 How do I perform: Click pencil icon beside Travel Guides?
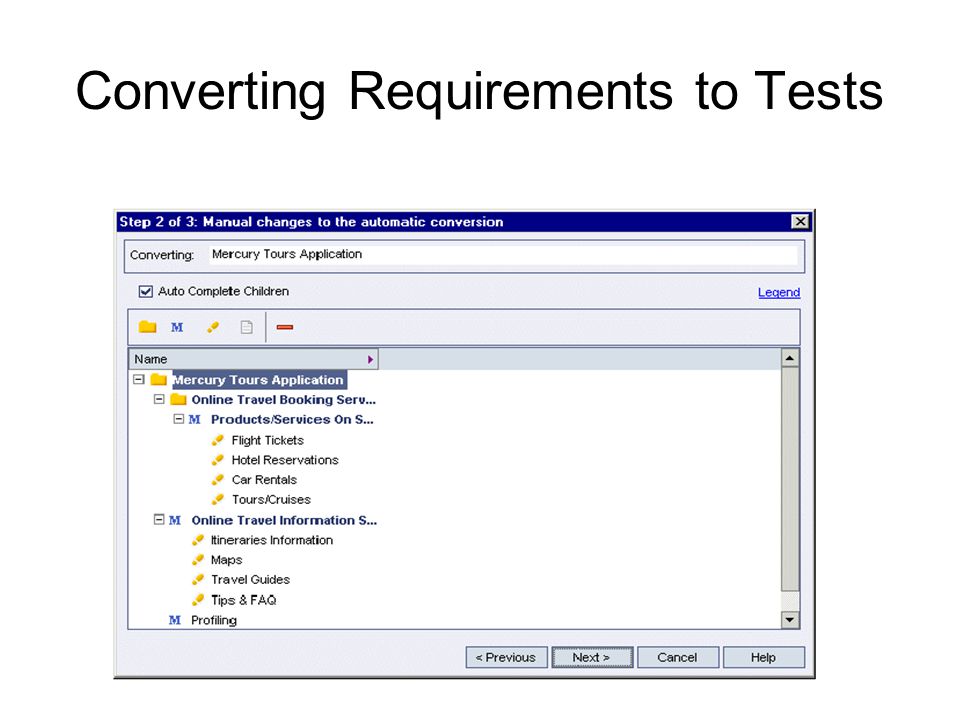click(x=198, y=579)
